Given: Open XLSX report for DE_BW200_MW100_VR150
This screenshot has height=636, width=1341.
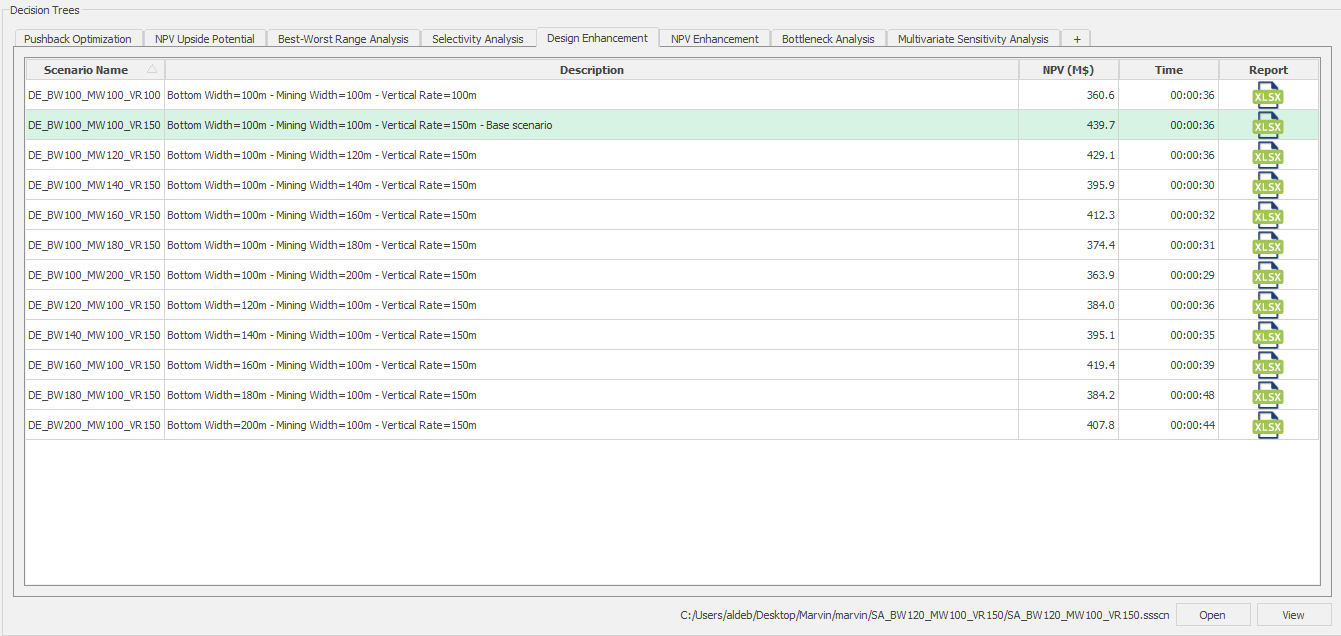Looking at the screenshot, I should pos(1267,425).
